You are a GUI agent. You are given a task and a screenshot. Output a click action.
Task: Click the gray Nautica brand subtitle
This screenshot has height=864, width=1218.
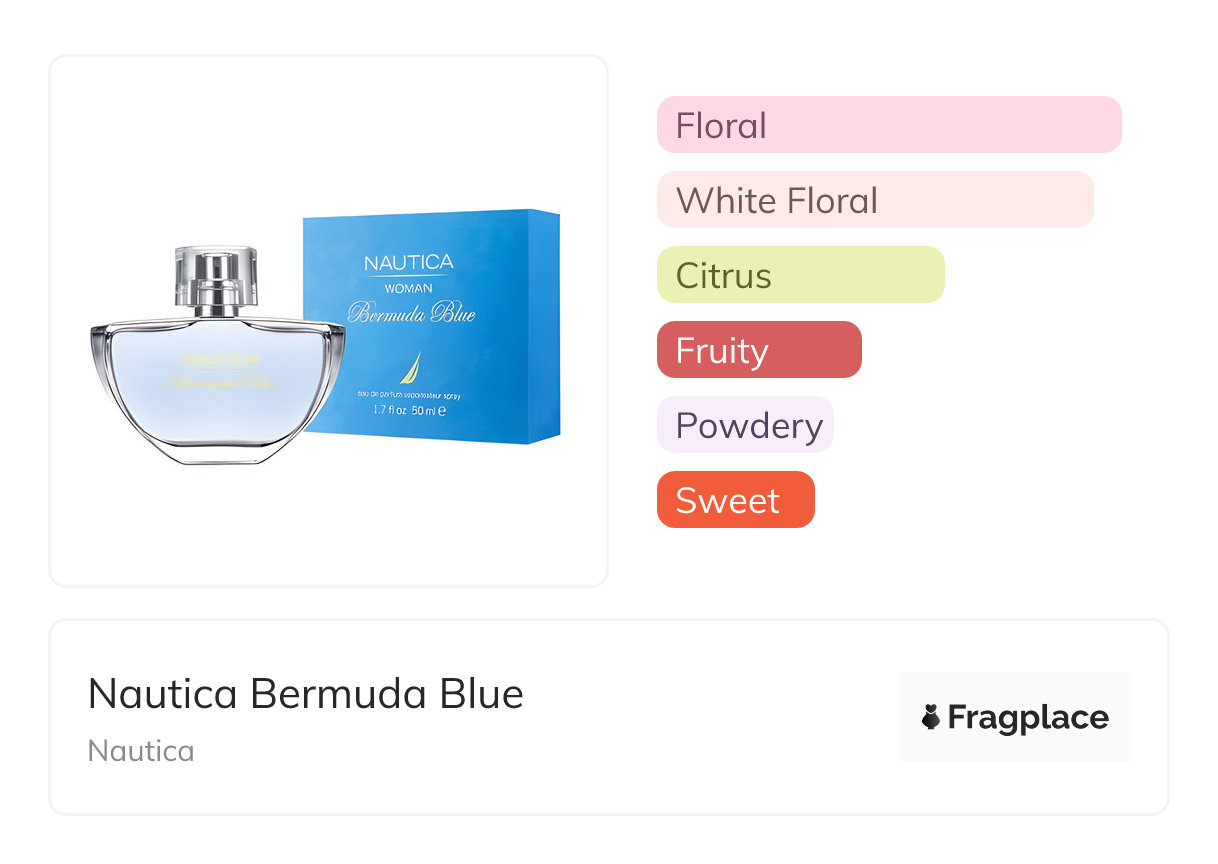[141, 750]
